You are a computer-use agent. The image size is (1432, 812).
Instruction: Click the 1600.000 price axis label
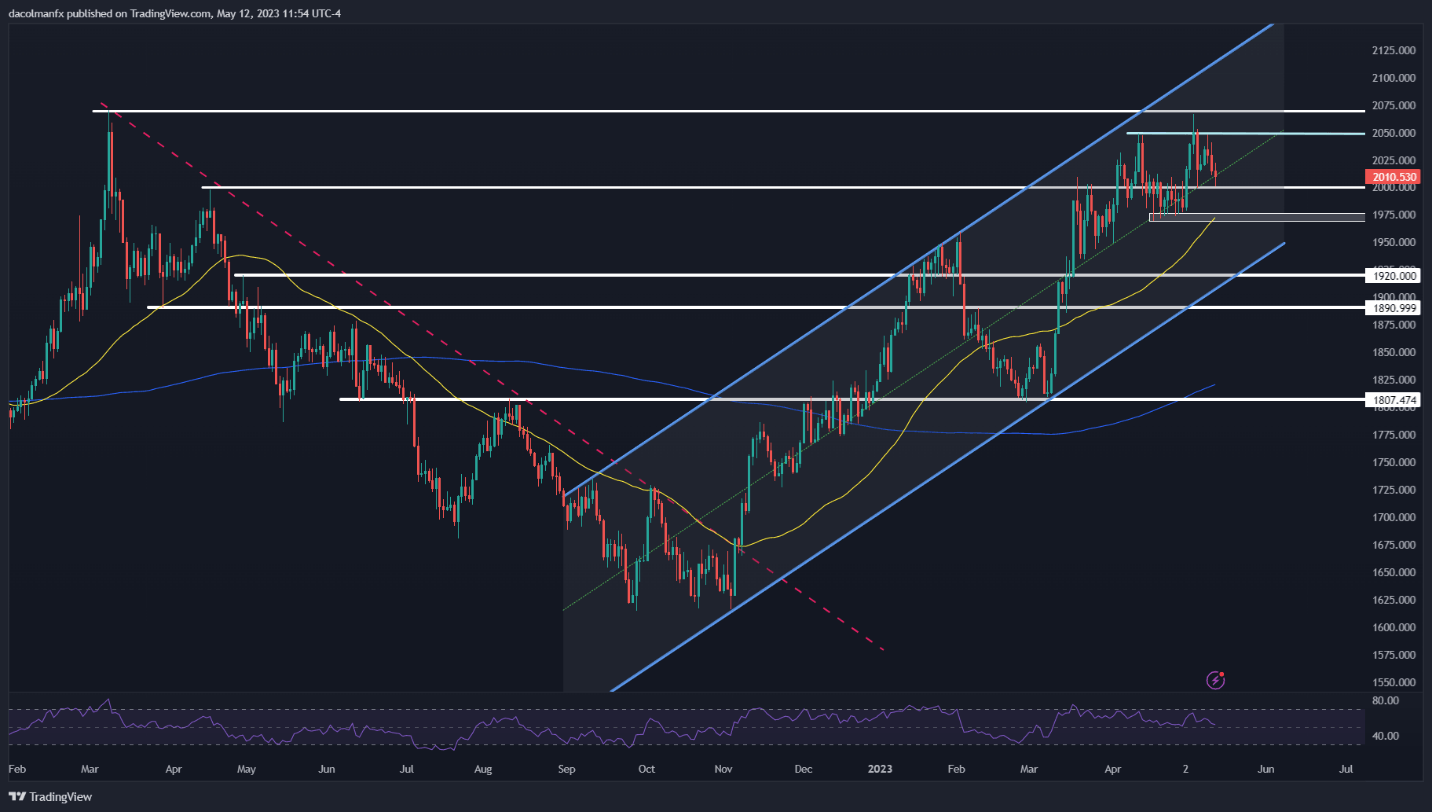tap(1396, 628)
